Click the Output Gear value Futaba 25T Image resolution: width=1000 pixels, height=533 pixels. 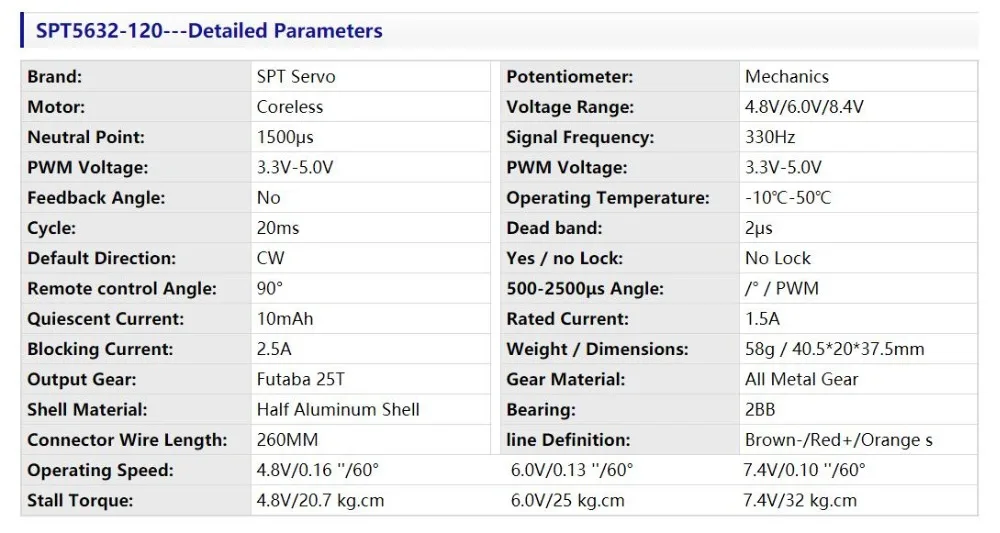[300, 379]
